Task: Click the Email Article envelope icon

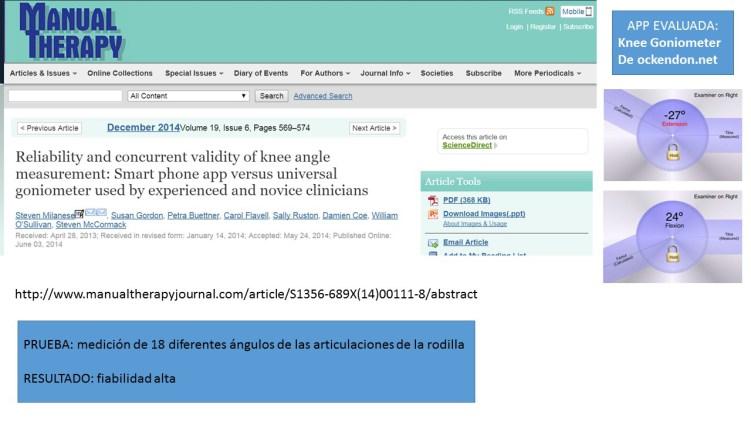Action: click(433, 243)
